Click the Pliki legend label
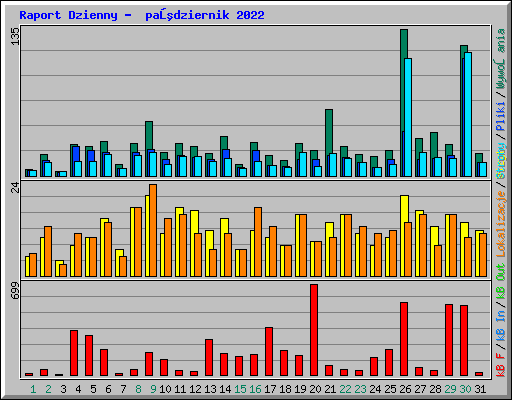Image resolution: width=512 pixels, height=400 pixels. 501,117
